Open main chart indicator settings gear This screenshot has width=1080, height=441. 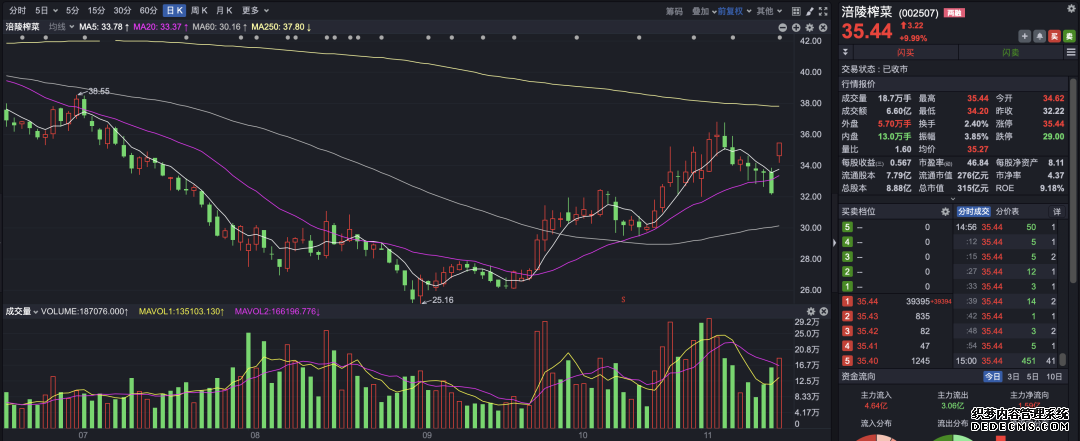(x=810, y=27)
